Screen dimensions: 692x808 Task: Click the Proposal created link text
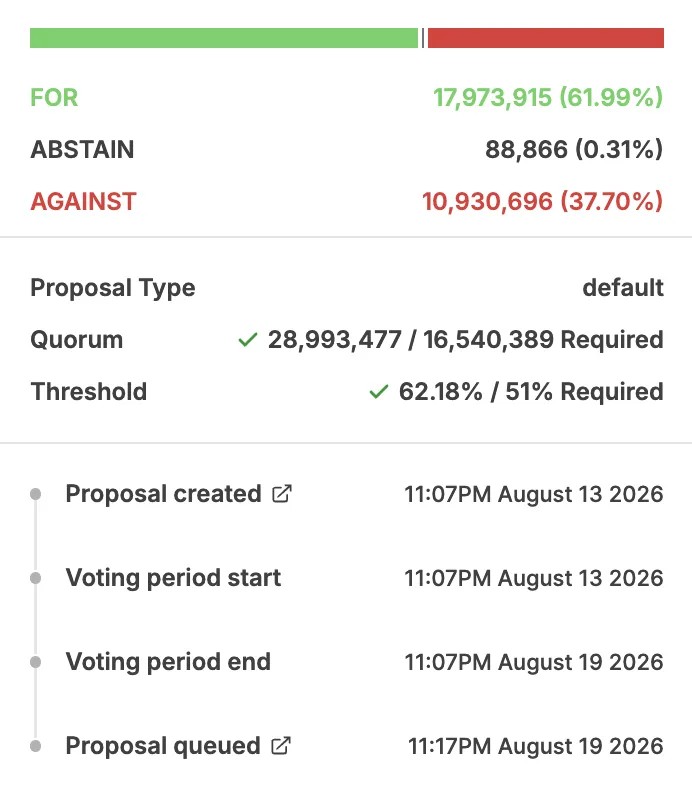163,494
